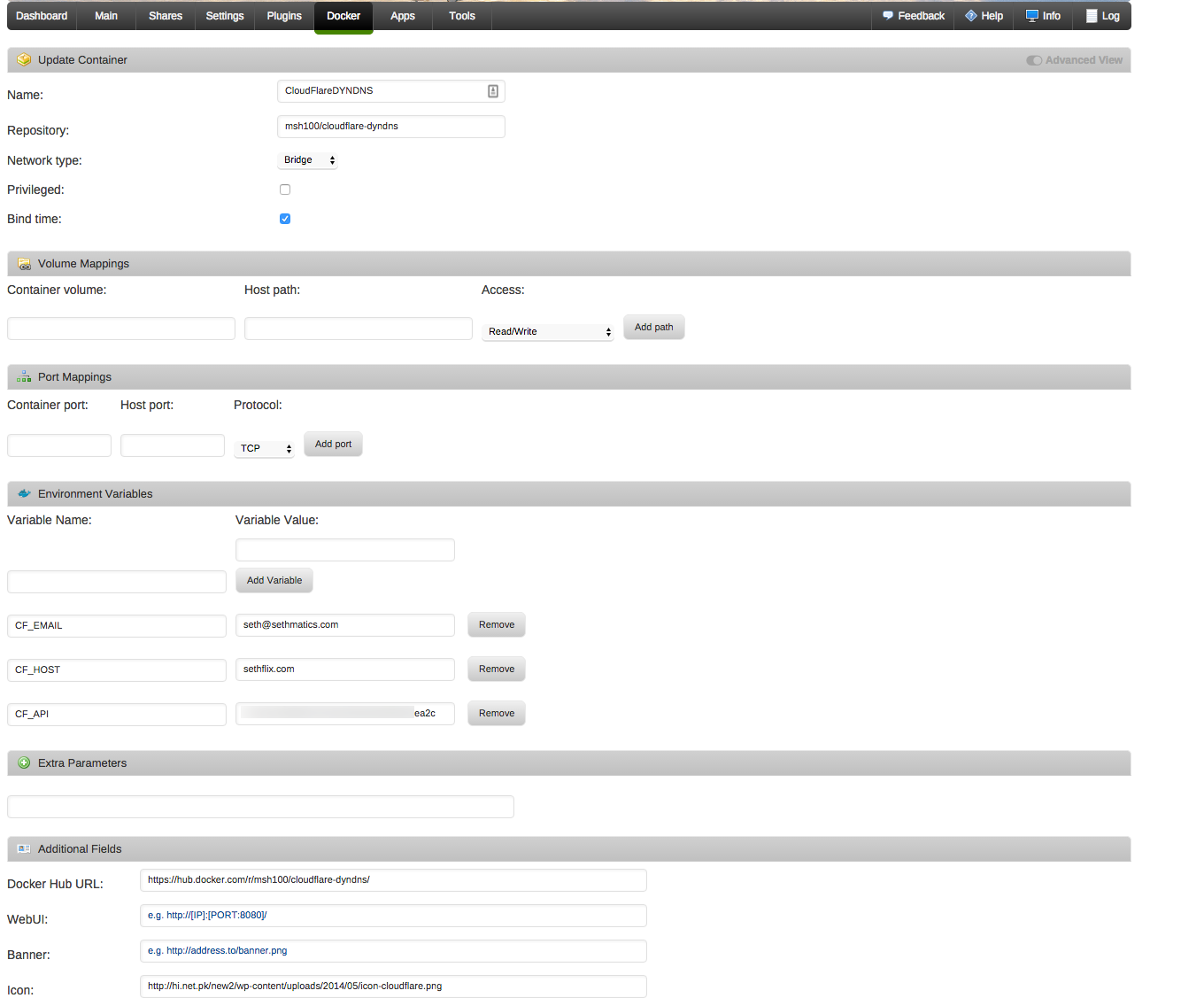Click the Feedback link
Screen dimensions: 1204x1006
(914, 16)
